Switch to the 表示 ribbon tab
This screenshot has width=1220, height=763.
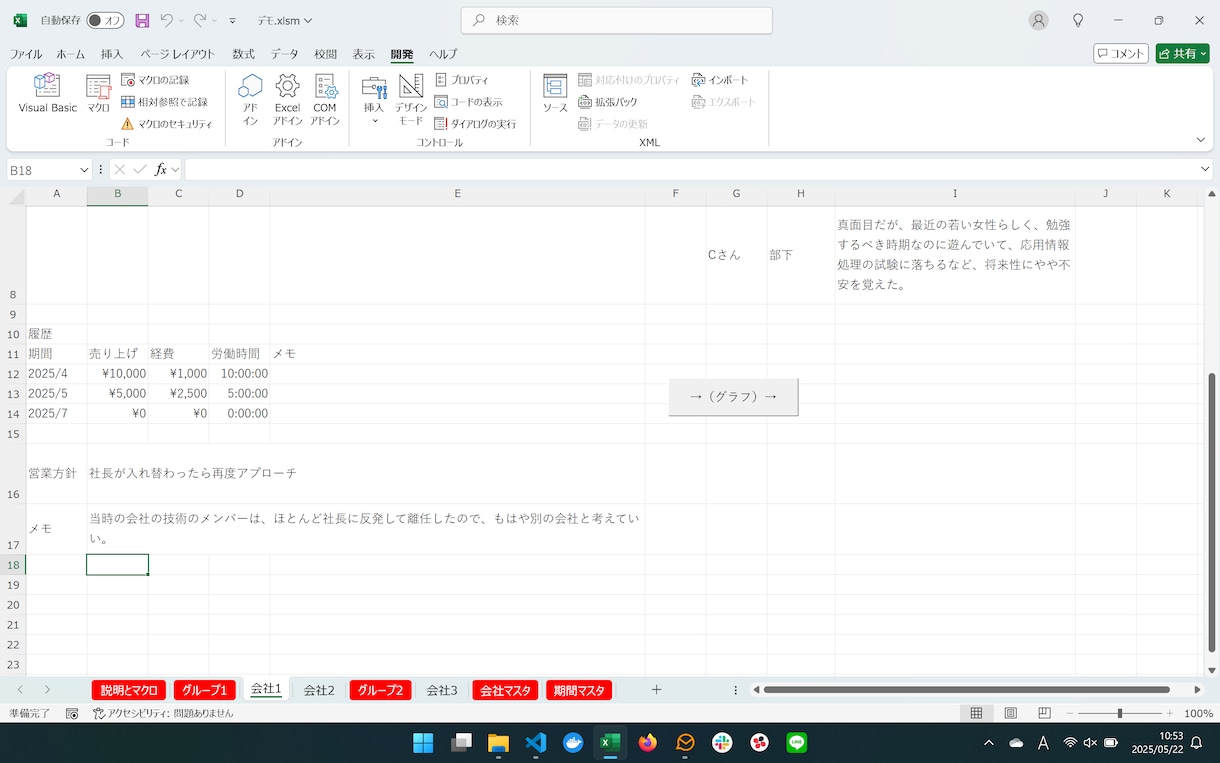pos(363,54)
